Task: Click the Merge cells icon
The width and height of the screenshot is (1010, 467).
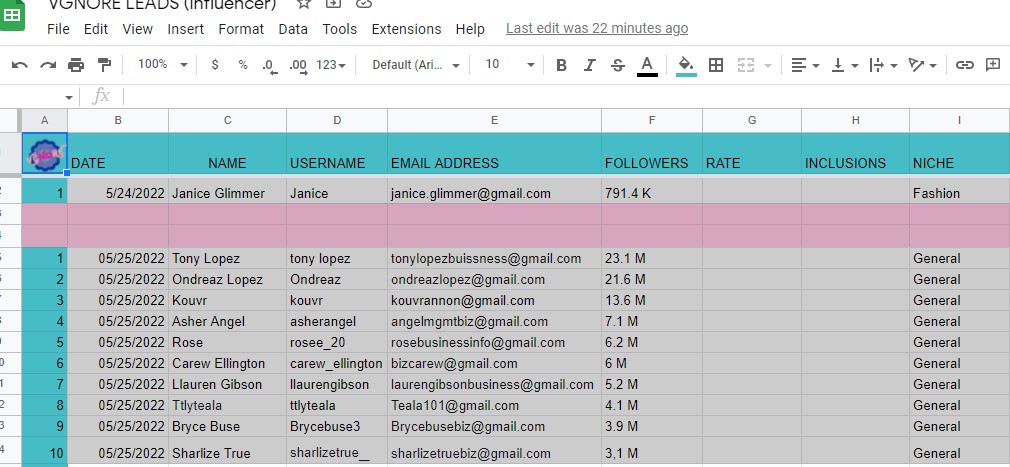Action: tap(745, 65)
